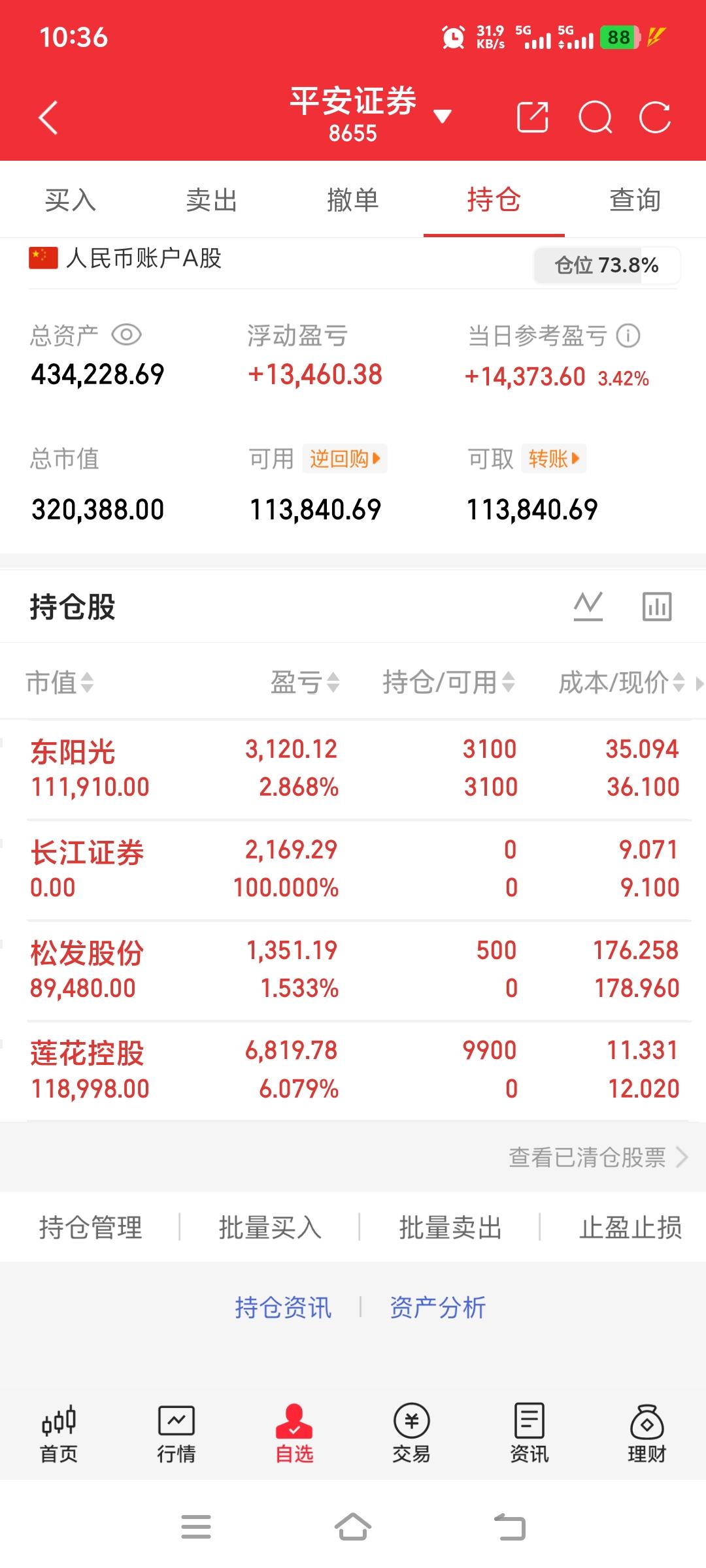This screenshot has width=706, height=1568.
Task: Expand 查看已清仓股票 chevron
Action: pyautogui.click(x=682, y=1157)
